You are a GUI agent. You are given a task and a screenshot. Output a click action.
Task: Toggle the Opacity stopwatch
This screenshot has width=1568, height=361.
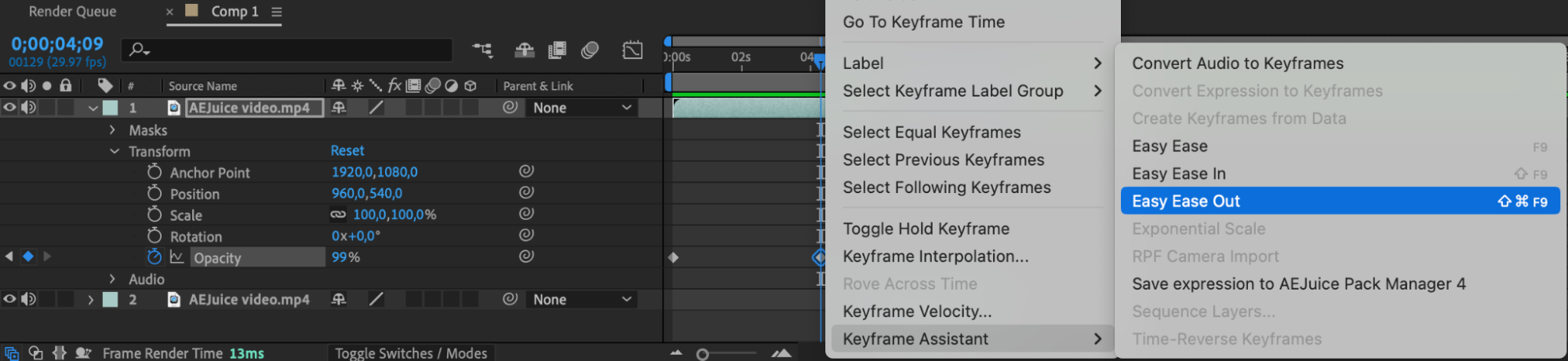click(x=155, y=257)
